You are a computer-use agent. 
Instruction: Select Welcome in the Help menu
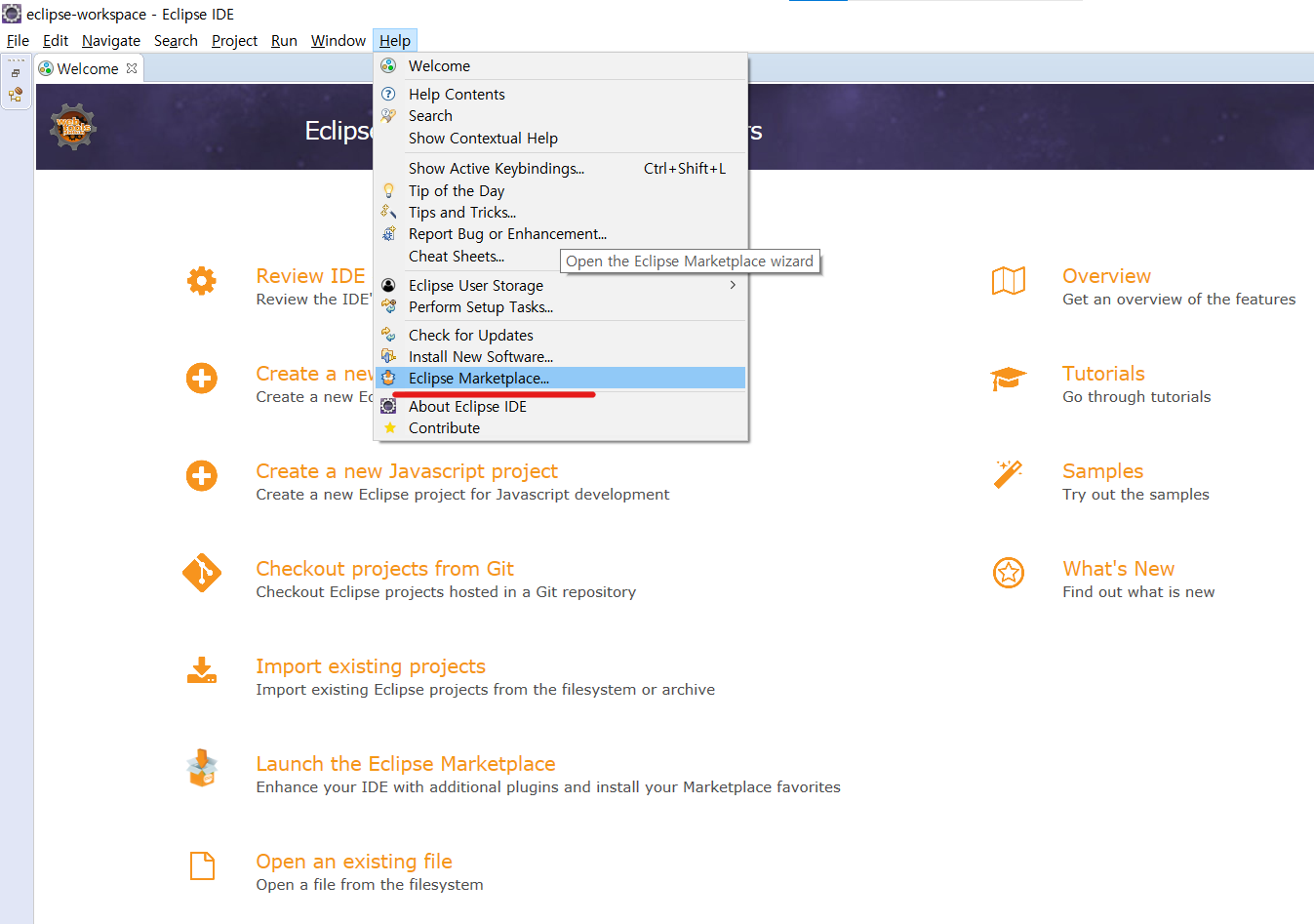click(x=561, y=66)
